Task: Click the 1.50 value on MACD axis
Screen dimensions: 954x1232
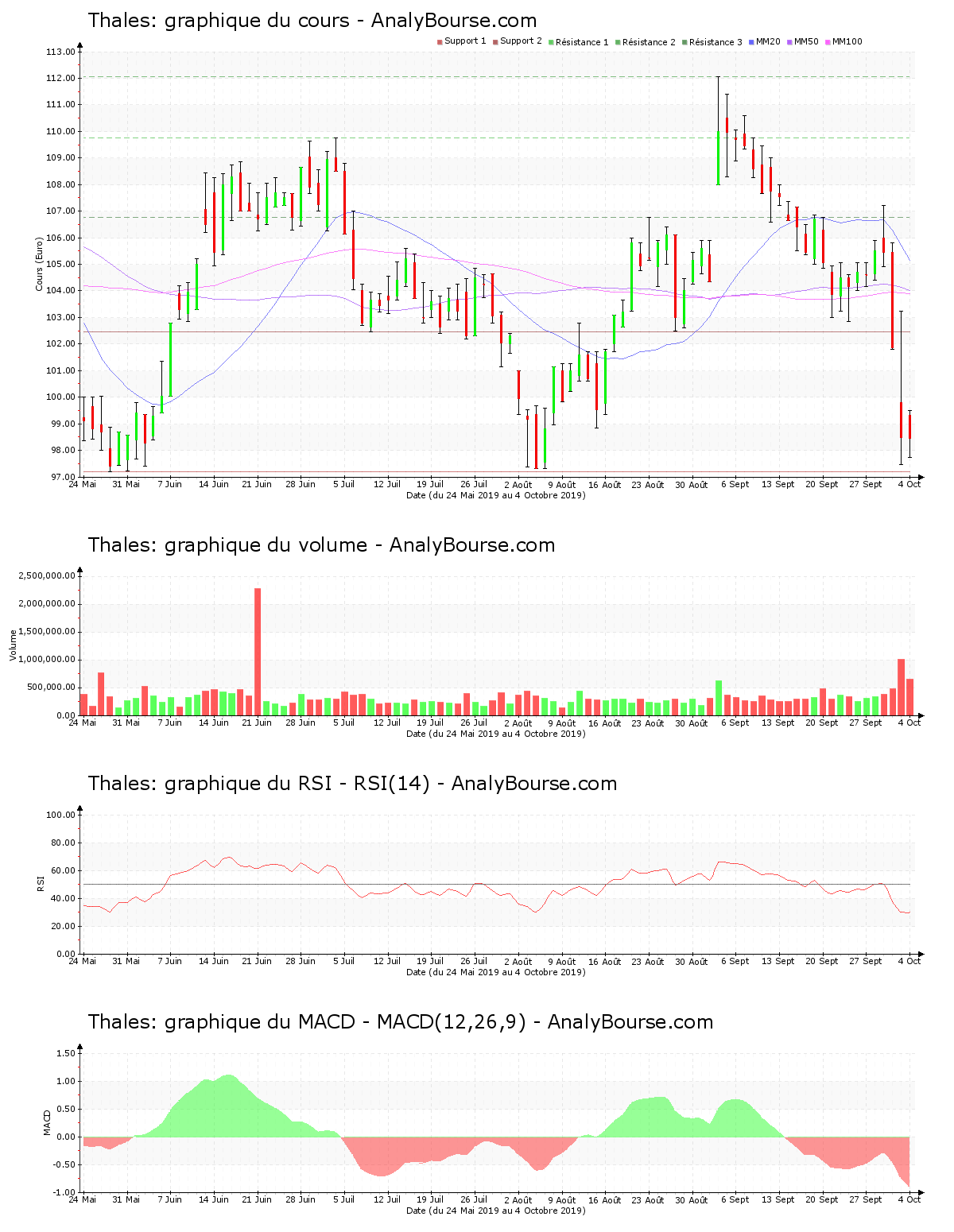Action: tap(65, 1053)
